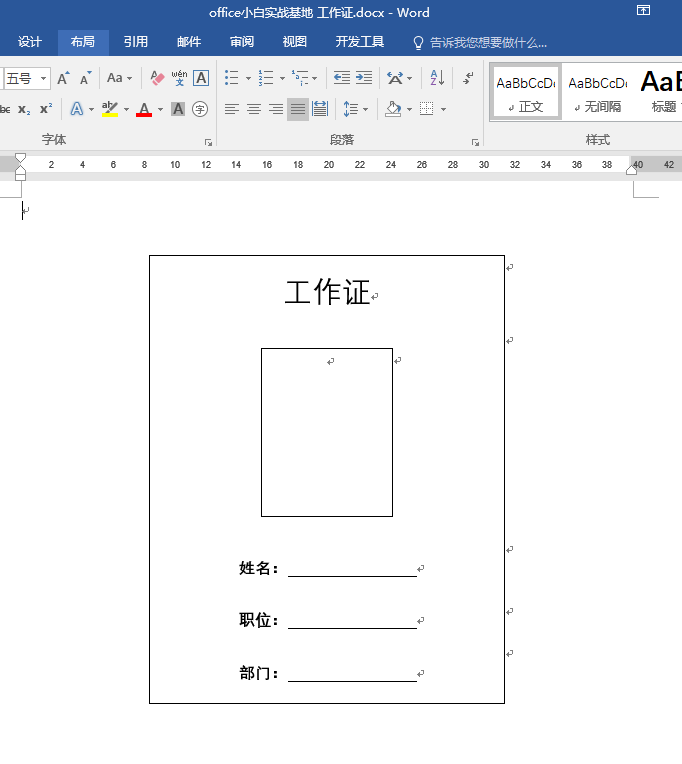
Task: Open the 段落 dialog launcher
Action: coord(476,142)
